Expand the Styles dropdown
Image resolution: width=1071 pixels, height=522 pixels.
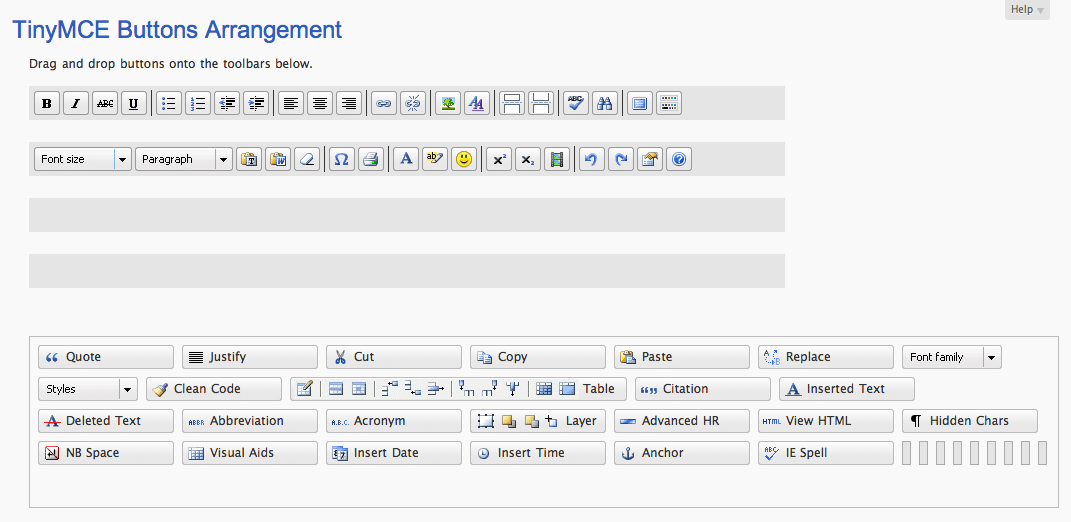[88, 389]
